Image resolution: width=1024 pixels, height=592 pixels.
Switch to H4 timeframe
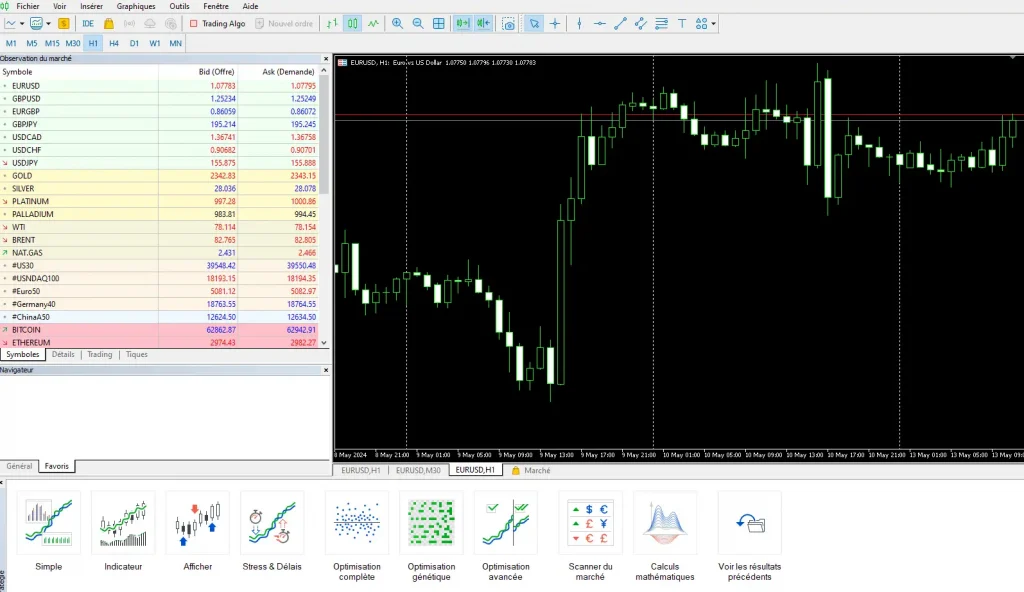[114, 43]
